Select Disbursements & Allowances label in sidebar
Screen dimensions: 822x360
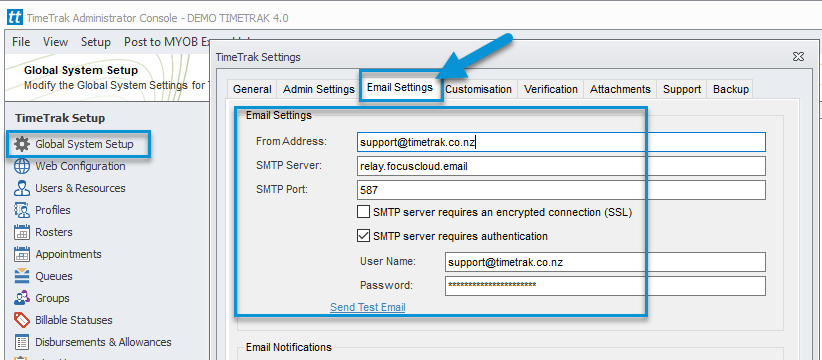click(x=103, y=342)
